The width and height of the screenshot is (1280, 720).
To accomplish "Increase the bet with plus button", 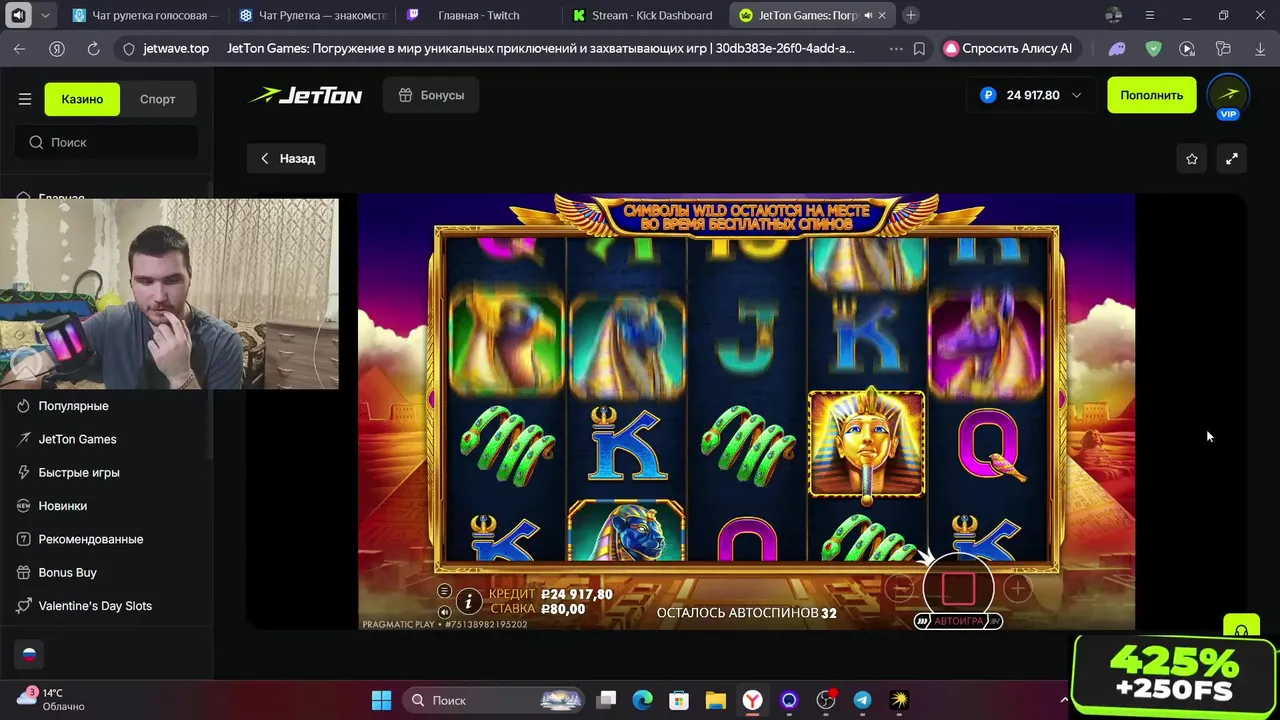I will [1017, 589].
